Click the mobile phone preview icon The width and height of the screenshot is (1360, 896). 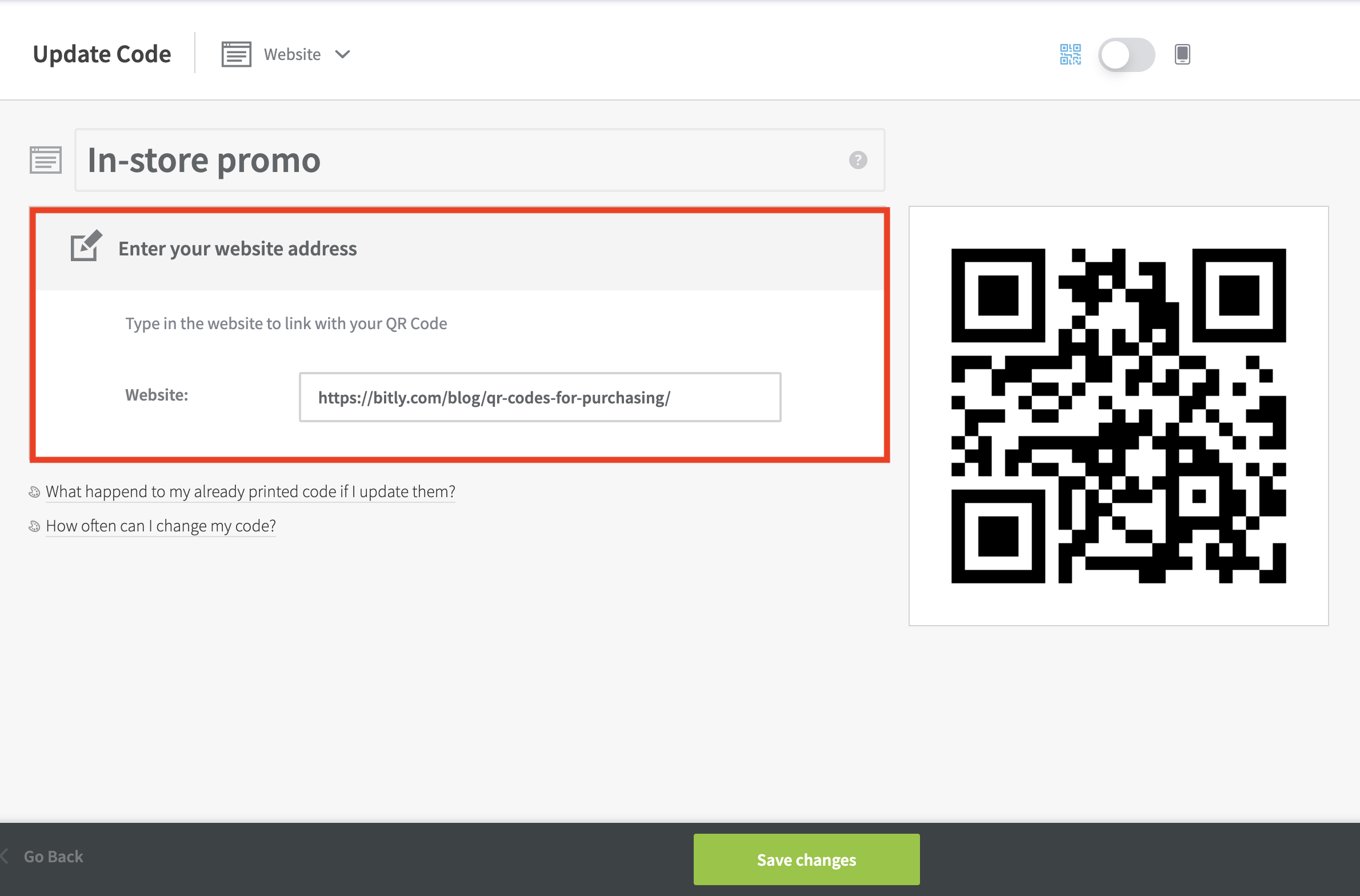1182,55
